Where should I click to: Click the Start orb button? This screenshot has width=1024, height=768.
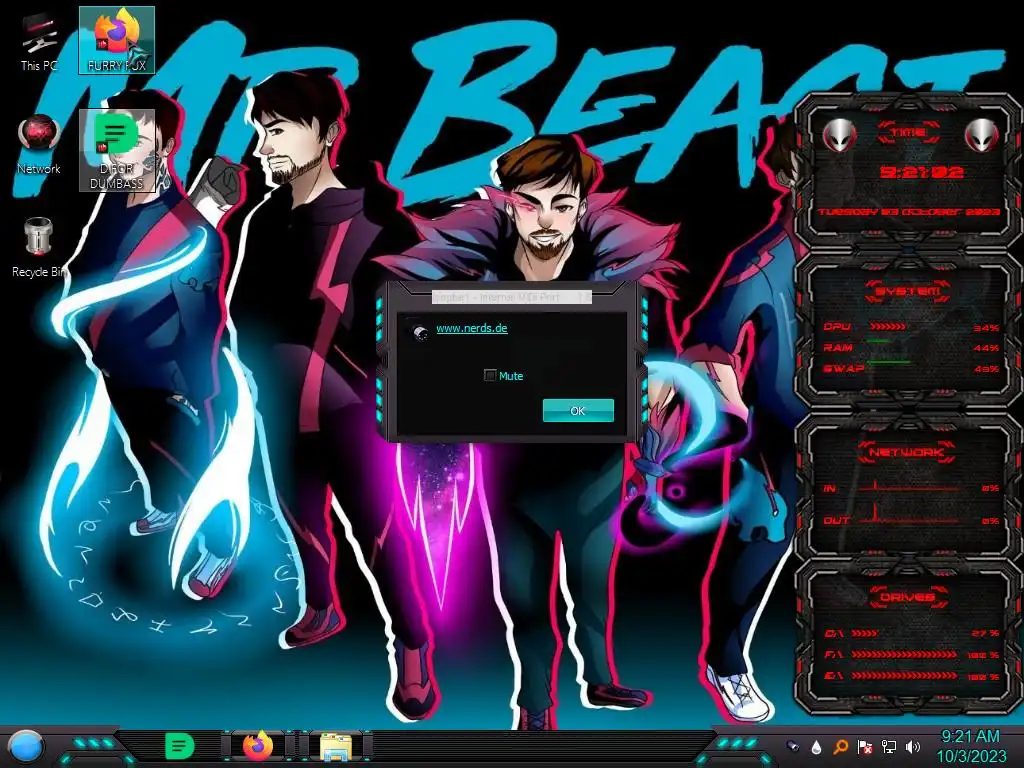[x=25, y=746]
